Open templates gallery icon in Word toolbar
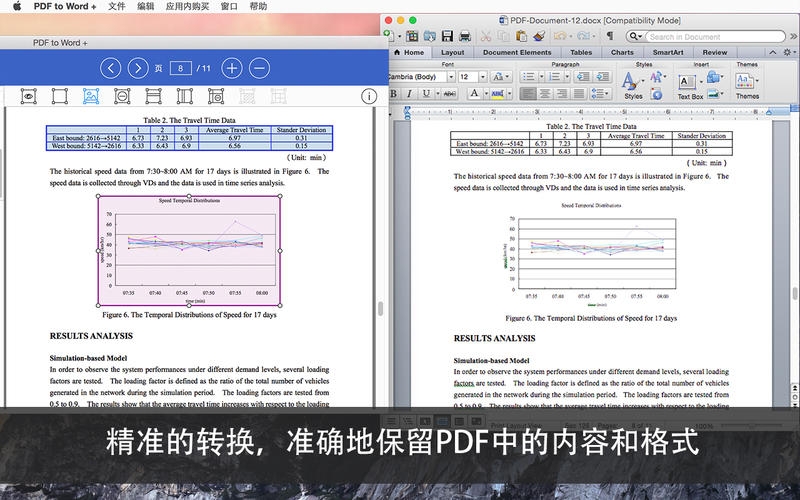 click(412, 36)
